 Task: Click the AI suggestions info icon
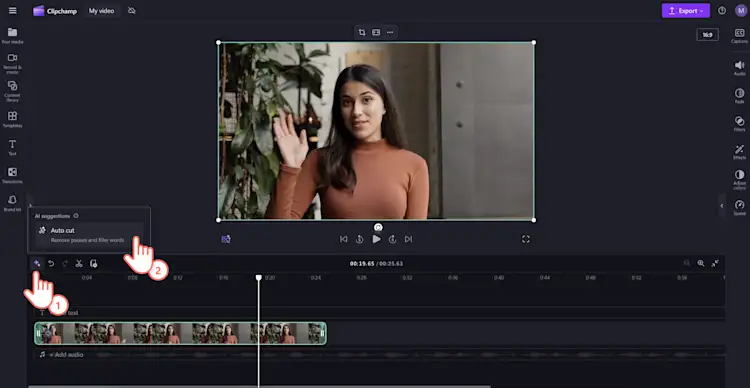(x=76, y=216)
